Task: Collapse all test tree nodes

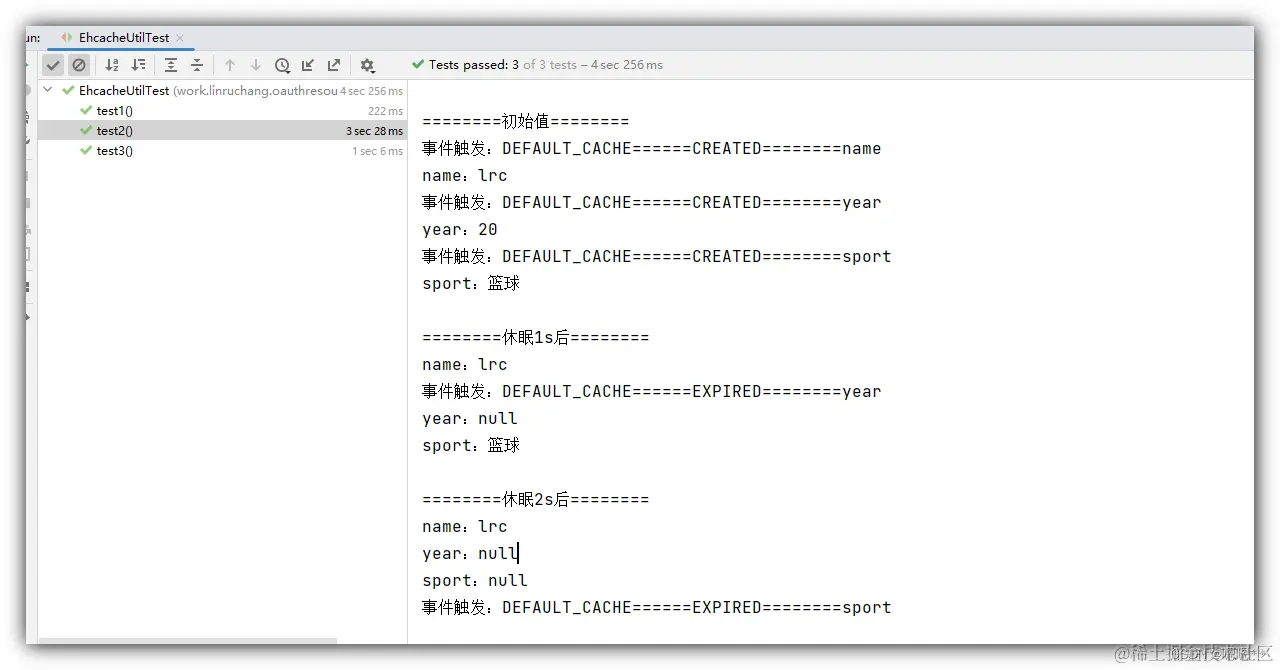Action: click(x=197, y=65)
